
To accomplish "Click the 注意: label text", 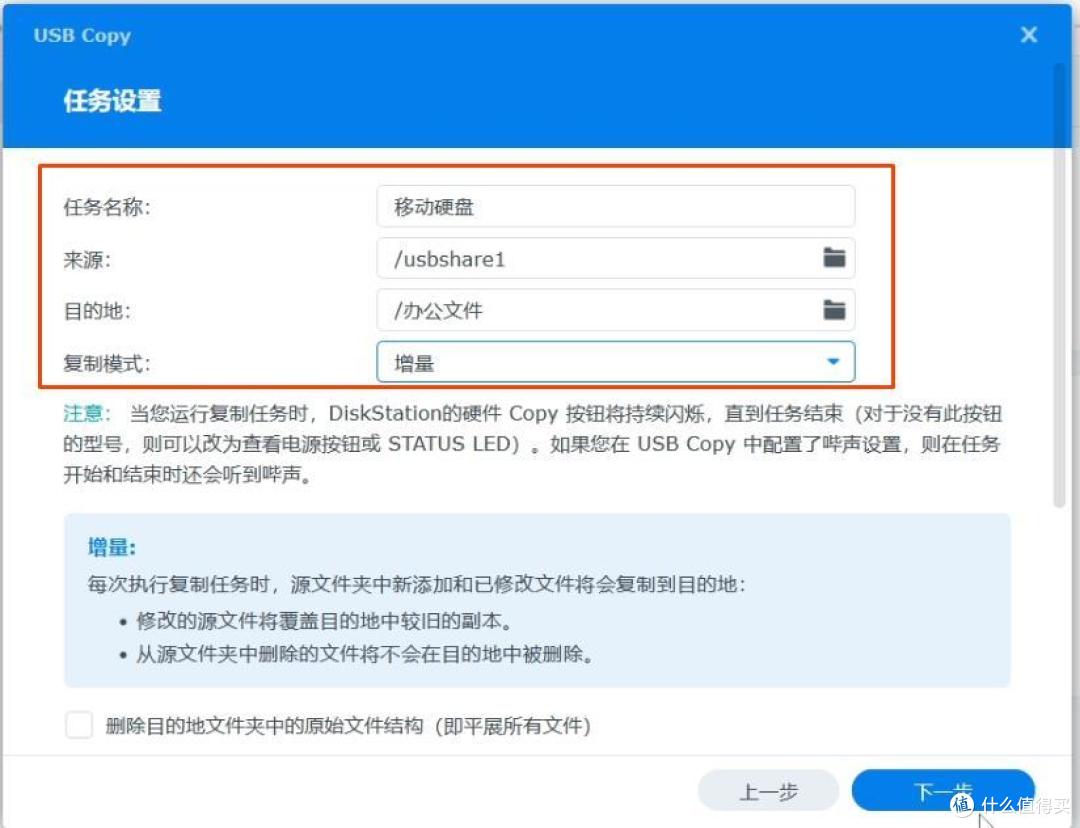I will 87,413.
